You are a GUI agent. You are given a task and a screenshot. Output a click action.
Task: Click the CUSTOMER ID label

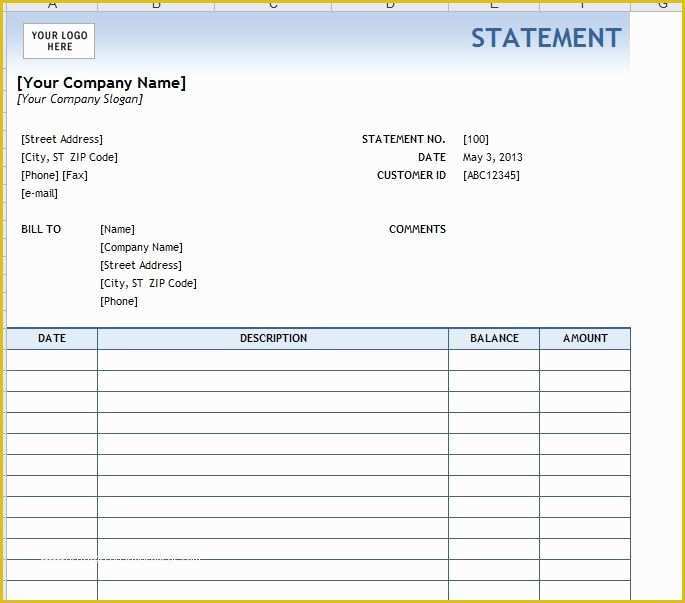(x=412, y=175)
